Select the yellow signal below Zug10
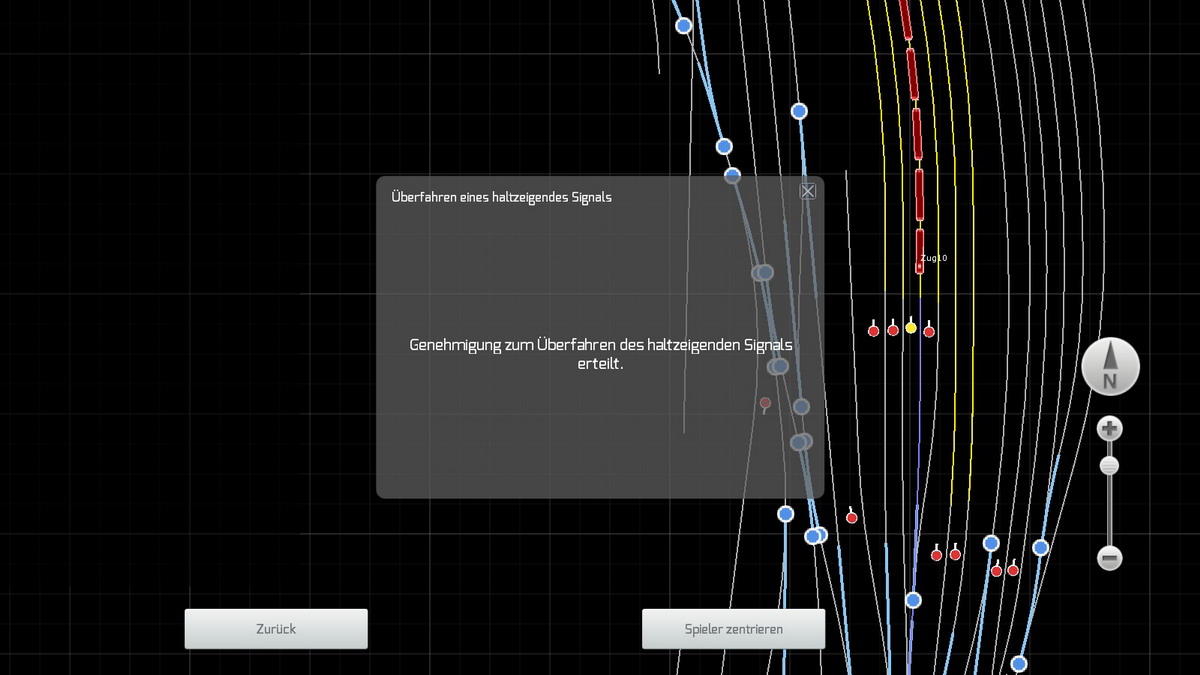This screenshot has width=1200, height=675. (x=911, y=327)
